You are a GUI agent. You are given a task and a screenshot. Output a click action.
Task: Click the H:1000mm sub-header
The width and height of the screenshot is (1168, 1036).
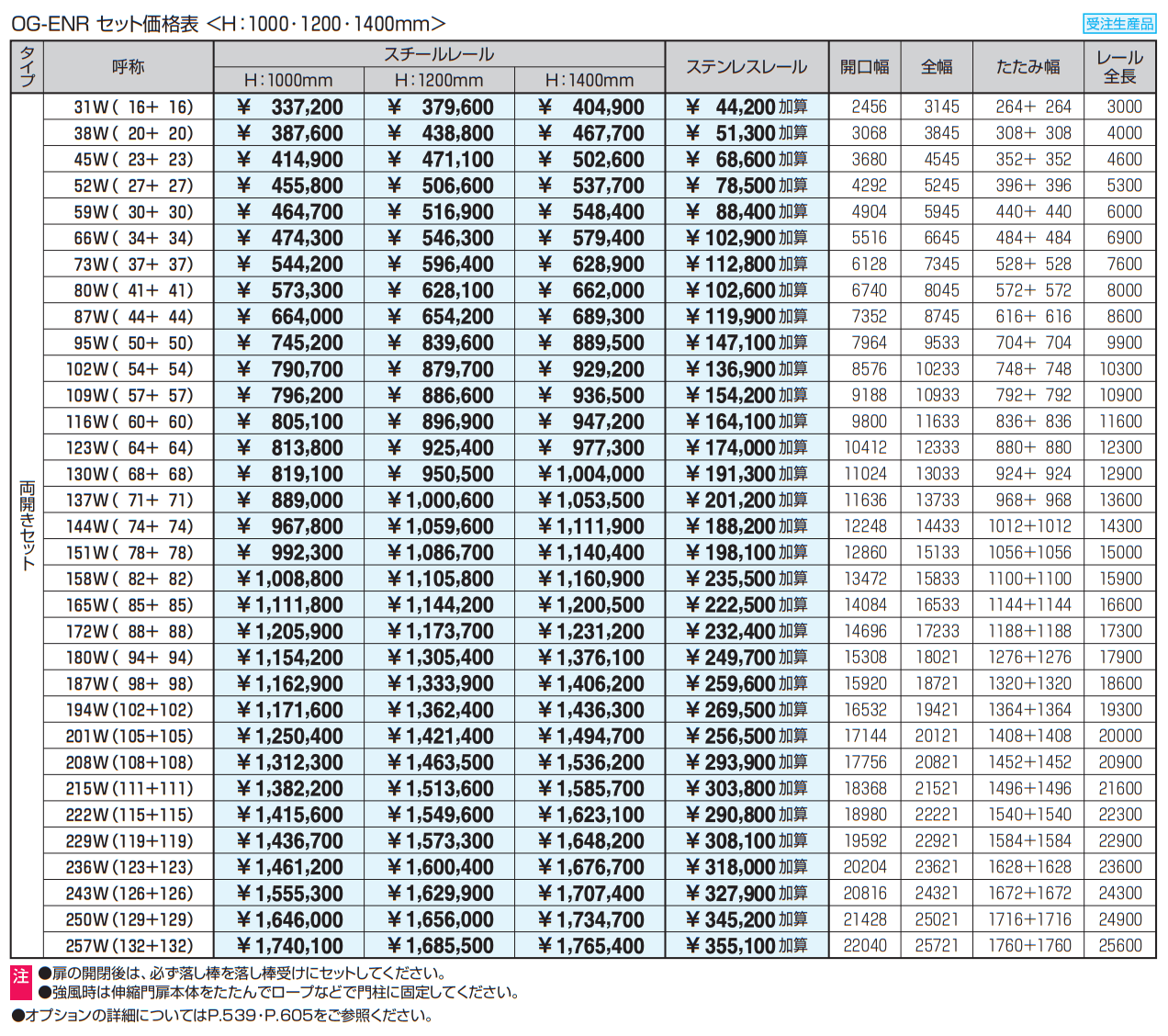[288, 81]
